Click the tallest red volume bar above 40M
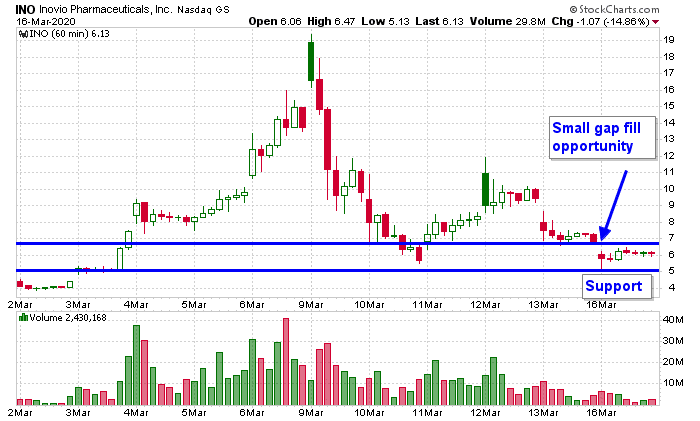Screen dimensions: 700x421 click(286, 362)
